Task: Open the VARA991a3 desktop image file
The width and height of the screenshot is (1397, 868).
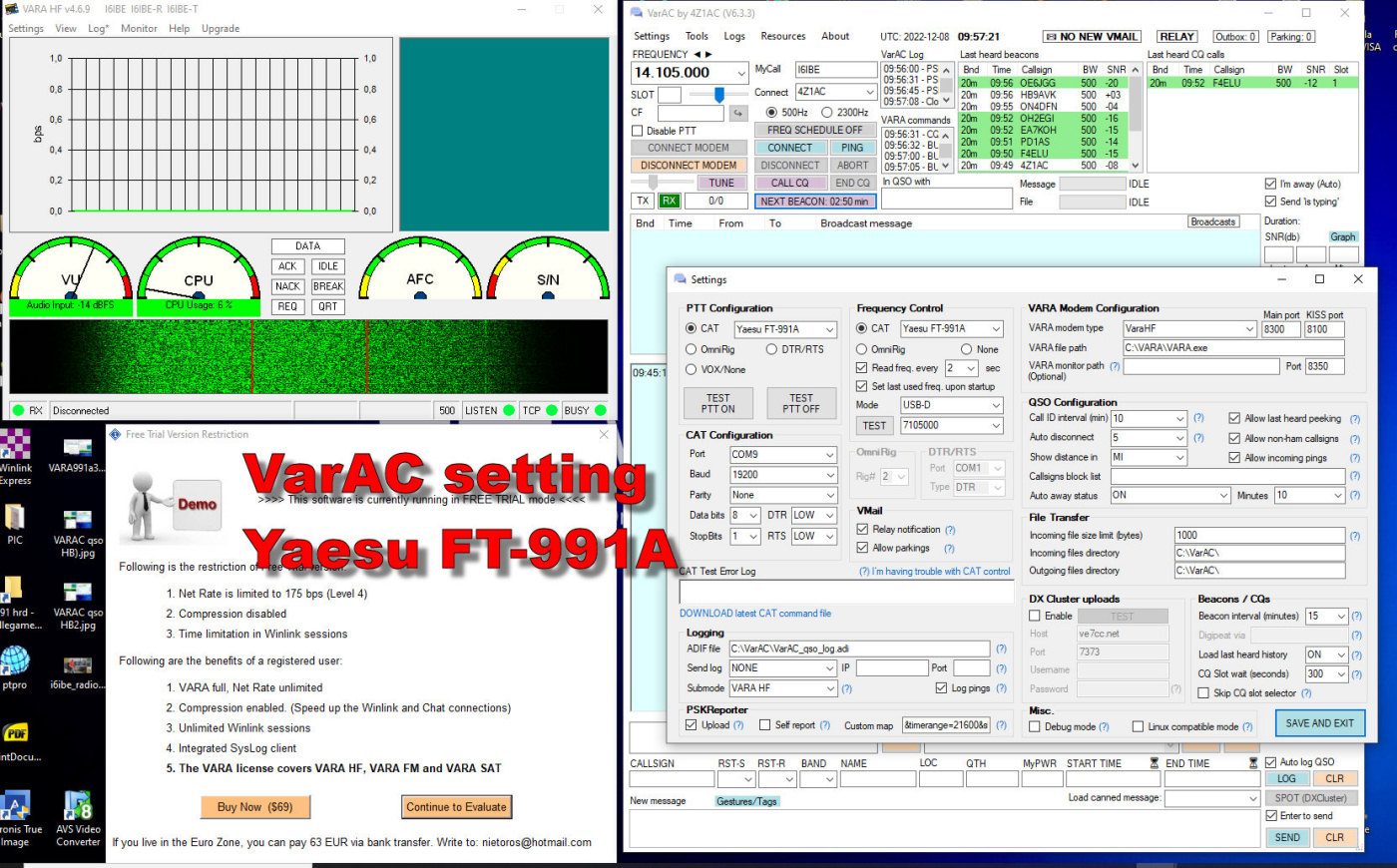Action: [77, 455]
